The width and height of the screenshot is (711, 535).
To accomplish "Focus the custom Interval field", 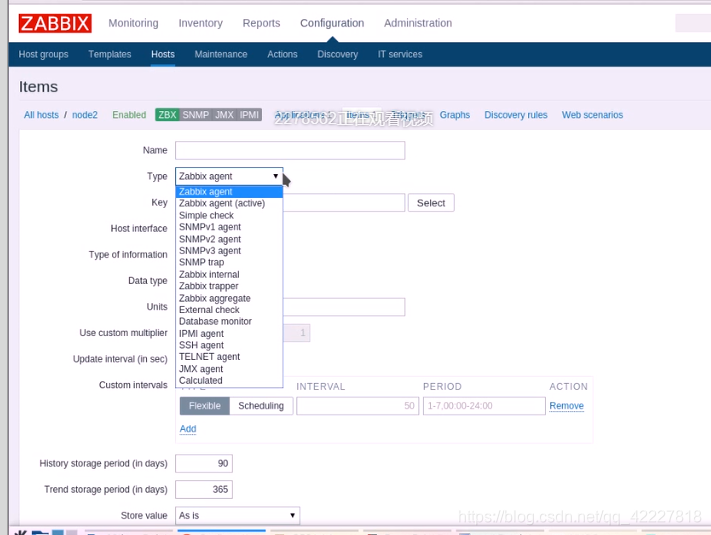I will click(x=357, y=406).
